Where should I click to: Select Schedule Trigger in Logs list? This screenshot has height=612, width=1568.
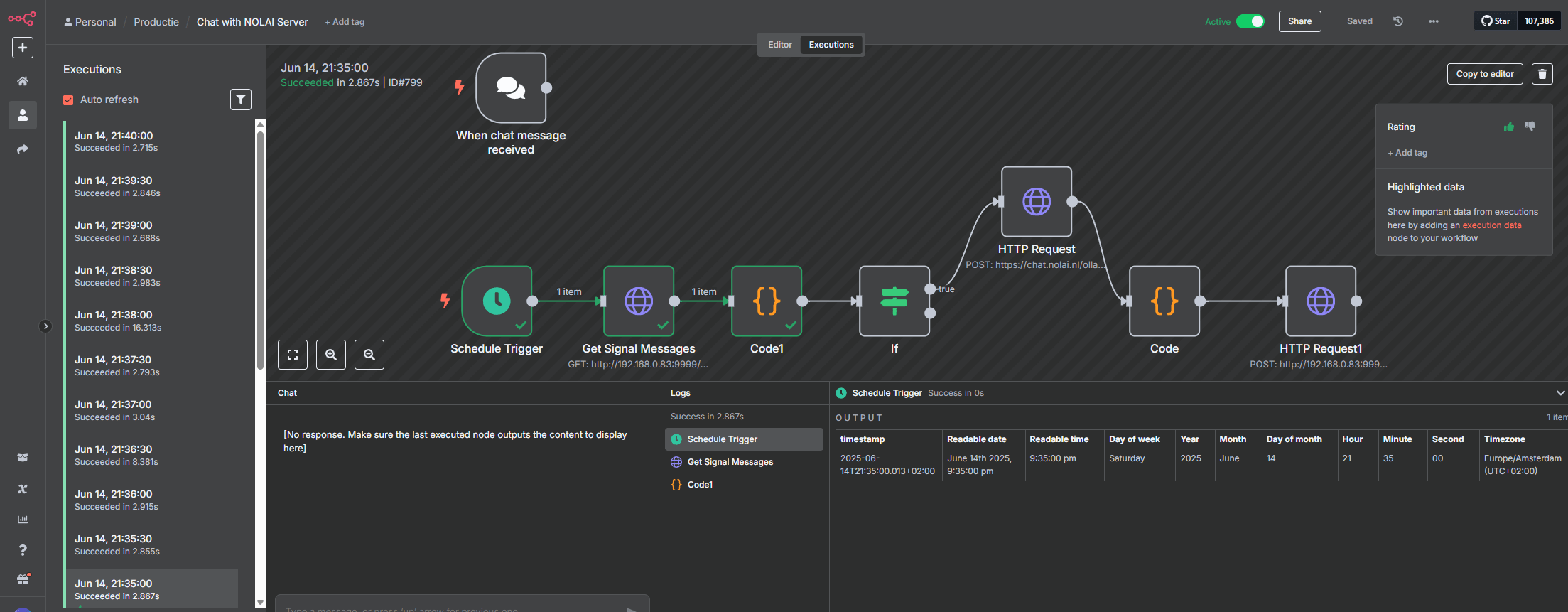pos(744,439)
